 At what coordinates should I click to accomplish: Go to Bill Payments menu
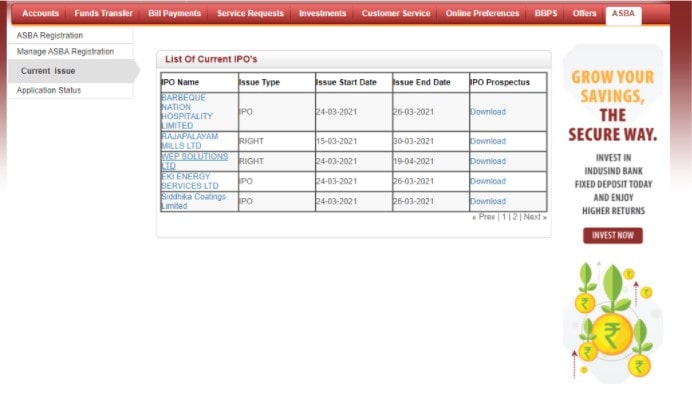coord(174,14)
